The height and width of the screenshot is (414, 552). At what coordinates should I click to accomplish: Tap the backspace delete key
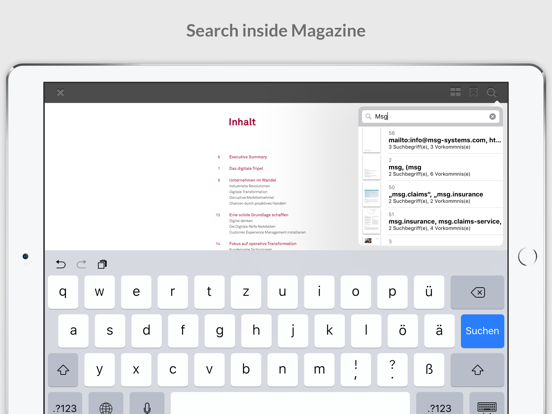pyautogui.click(x=477, y=292)
